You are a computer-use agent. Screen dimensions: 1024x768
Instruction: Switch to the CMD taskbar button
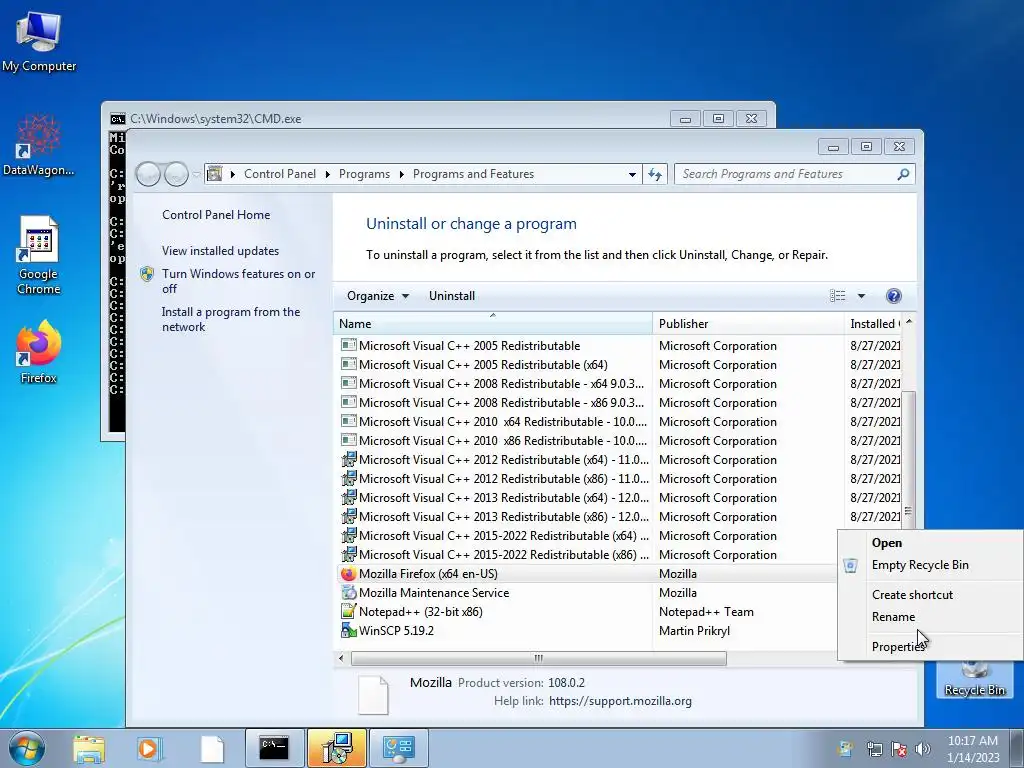tap(274, 748)
